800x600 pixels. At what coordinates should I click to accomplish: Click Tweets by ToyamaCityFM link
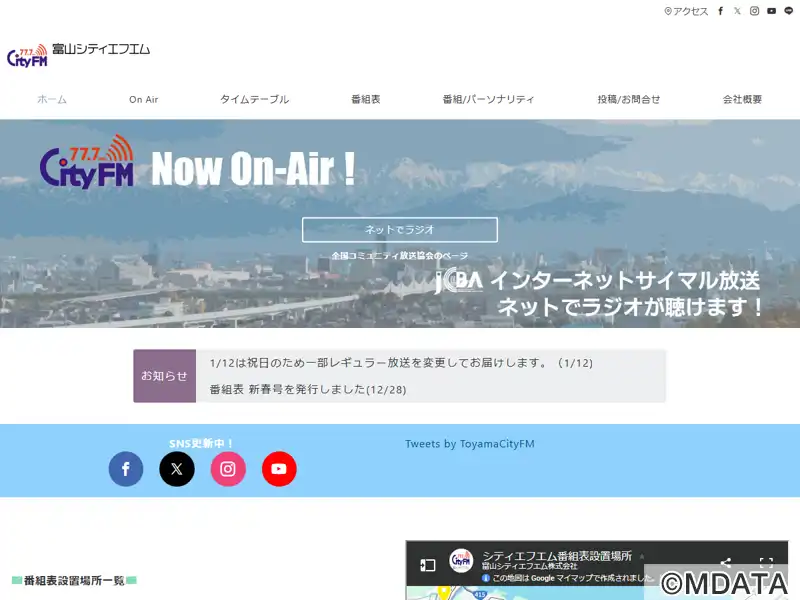(x=469, y=444)
